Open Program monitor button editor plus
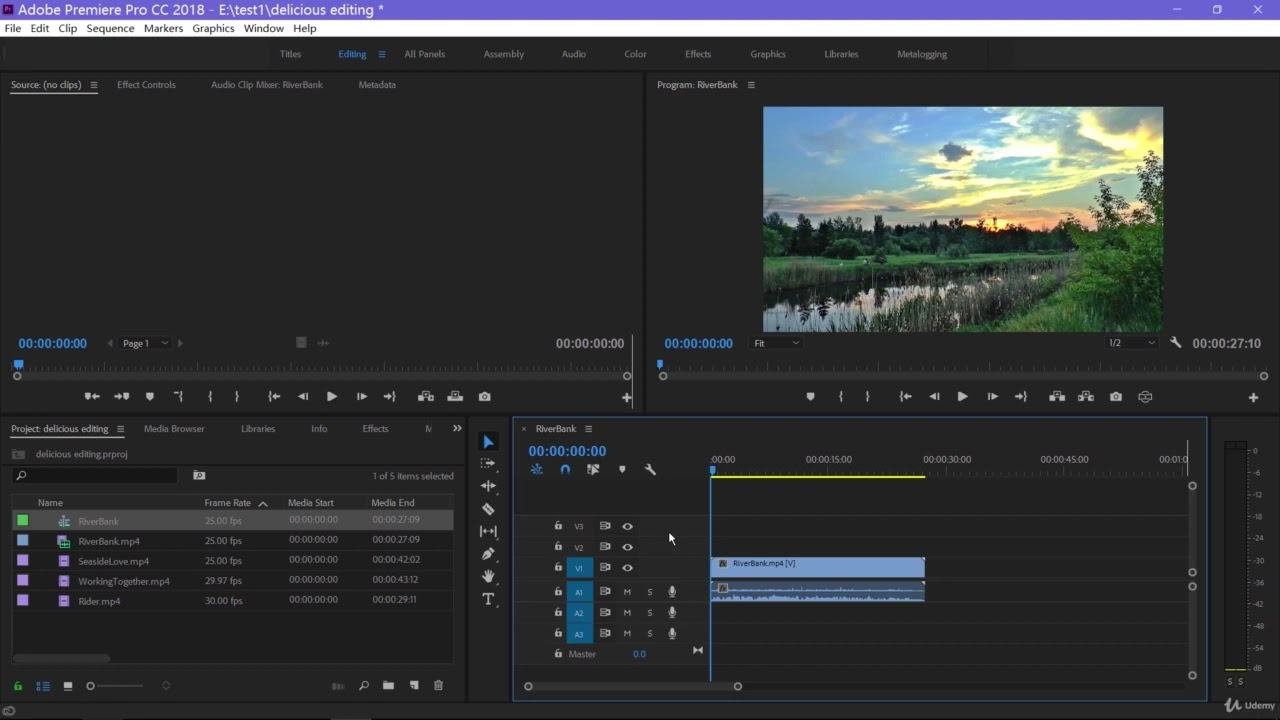 [1253, 397]
